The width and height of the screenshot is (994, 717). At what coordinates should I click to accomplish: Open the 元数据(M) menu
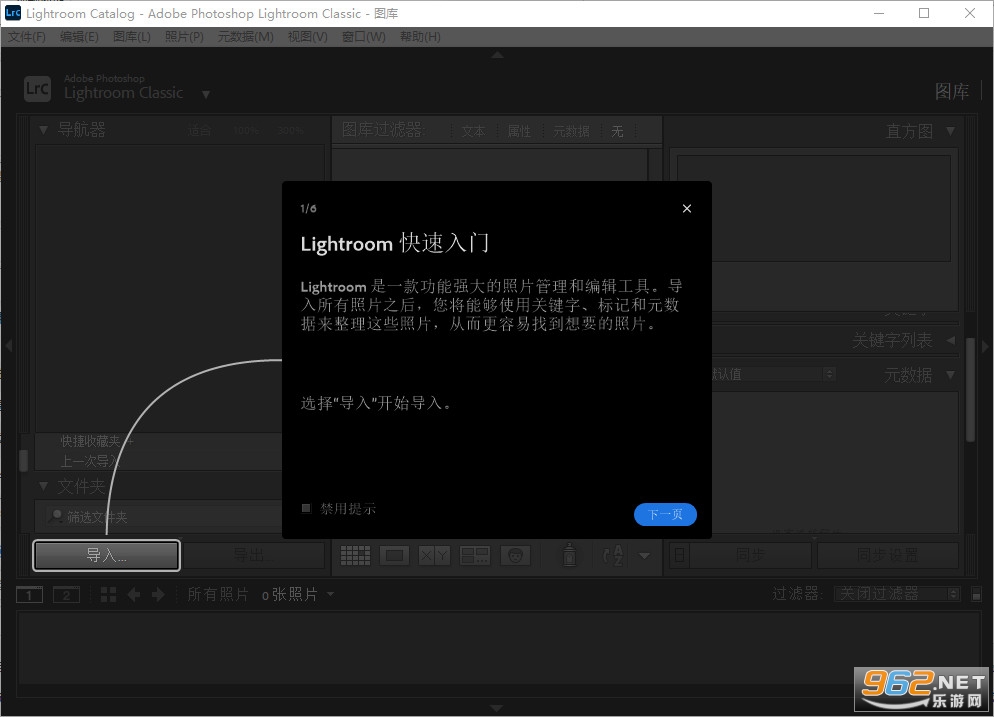point(245,37)
